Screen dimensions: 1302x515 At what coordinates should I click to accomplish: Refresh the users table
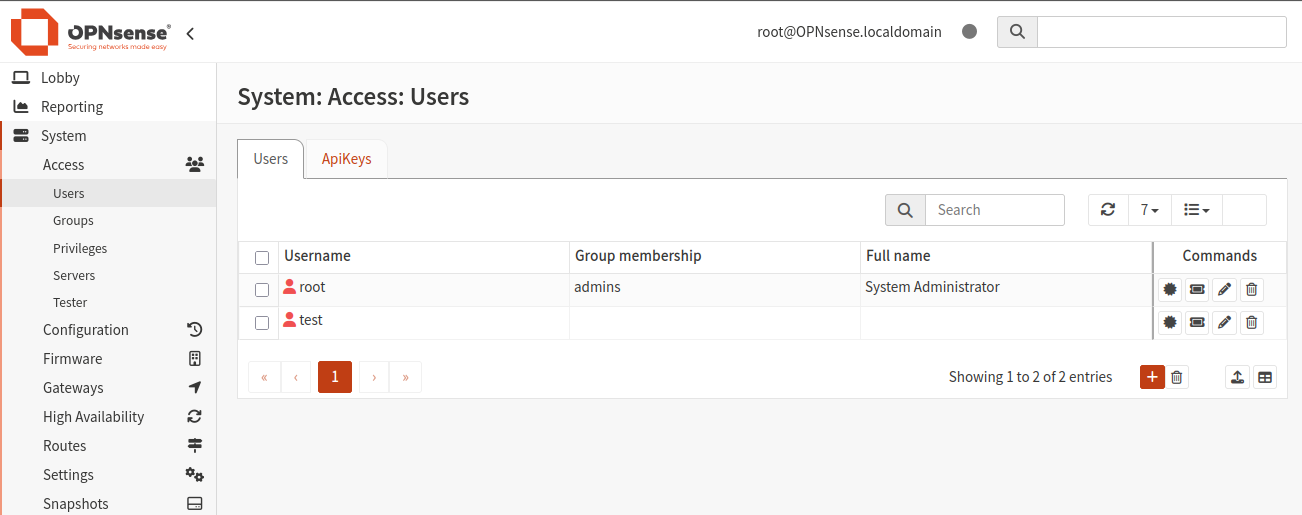coord(1108,210)
